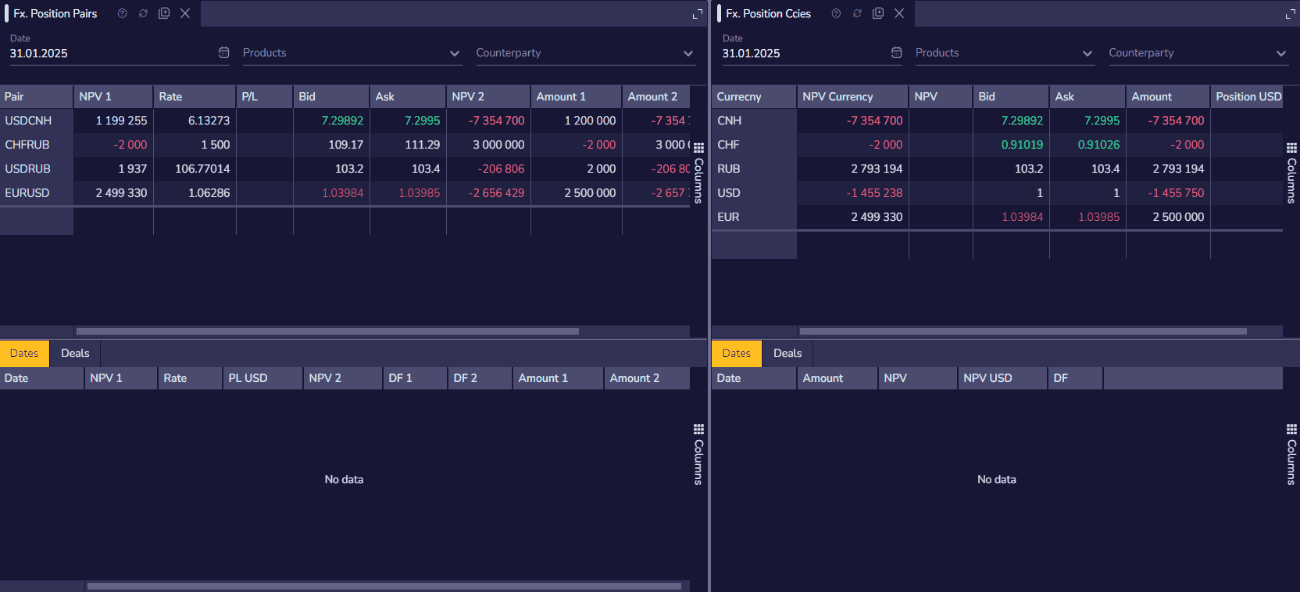Open help for Fx. Position Pairs
This screenshot has height=592, width=1300.
pos(122,14)
